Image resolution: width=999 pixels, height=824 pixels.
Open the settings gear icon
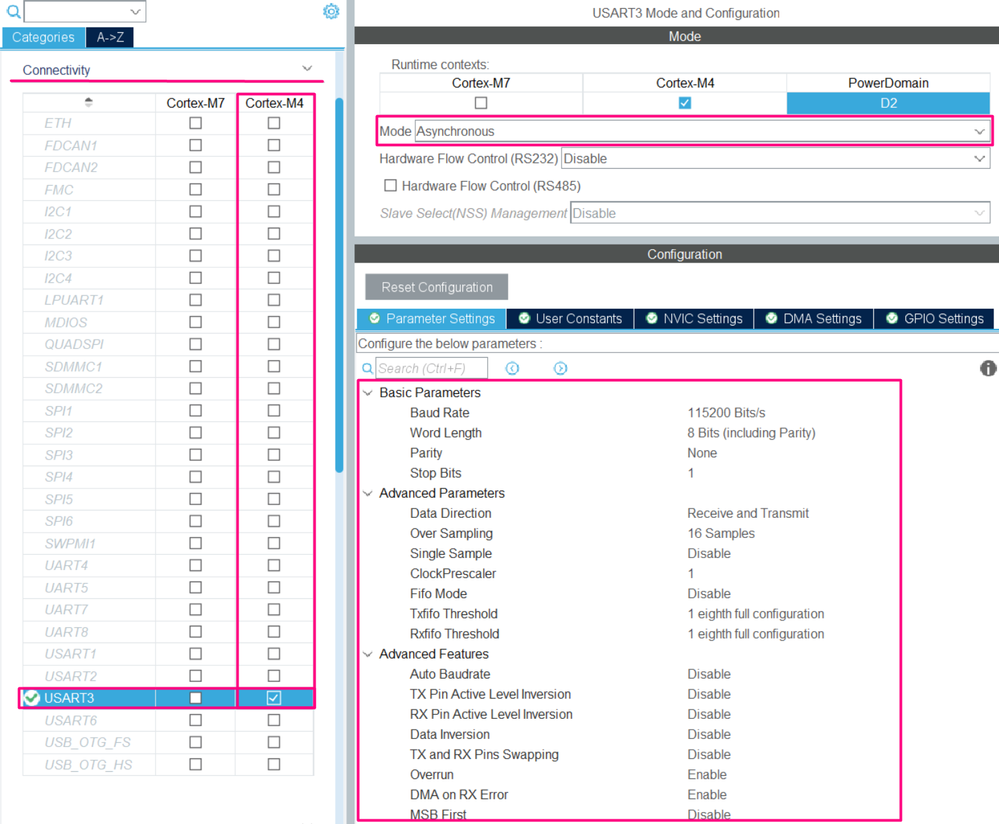[x=331, y=11]
